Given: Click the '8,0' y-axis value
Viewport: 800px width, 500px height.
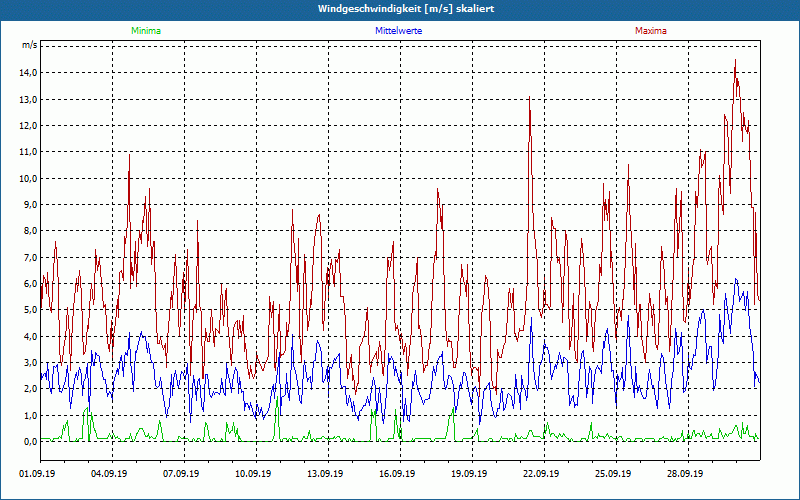Looking at the screenshot, I should pyautogui.click(x=31, y=231).
